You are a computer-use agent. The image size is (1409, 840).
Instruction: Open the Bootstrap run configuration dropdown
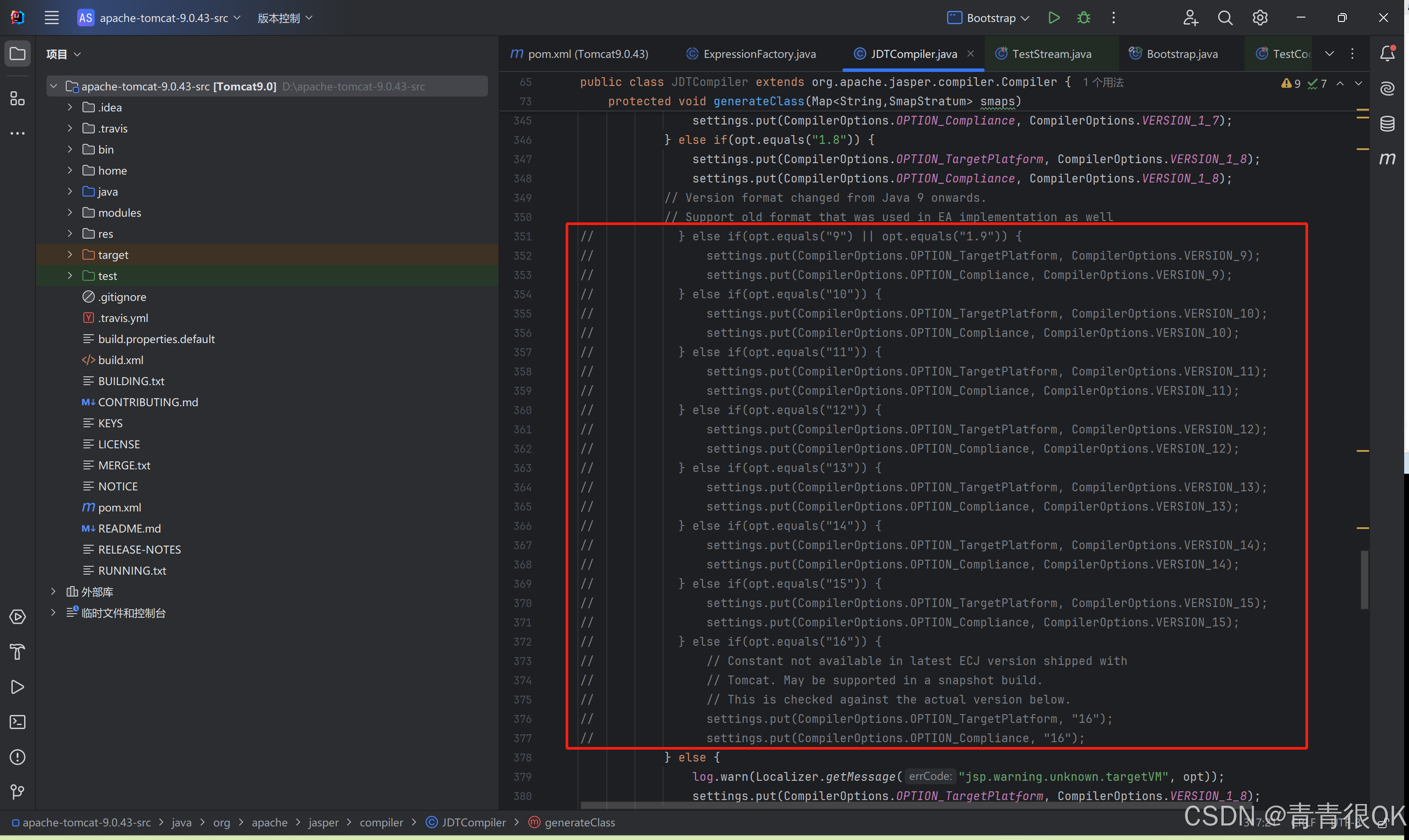tap(988, 18)
